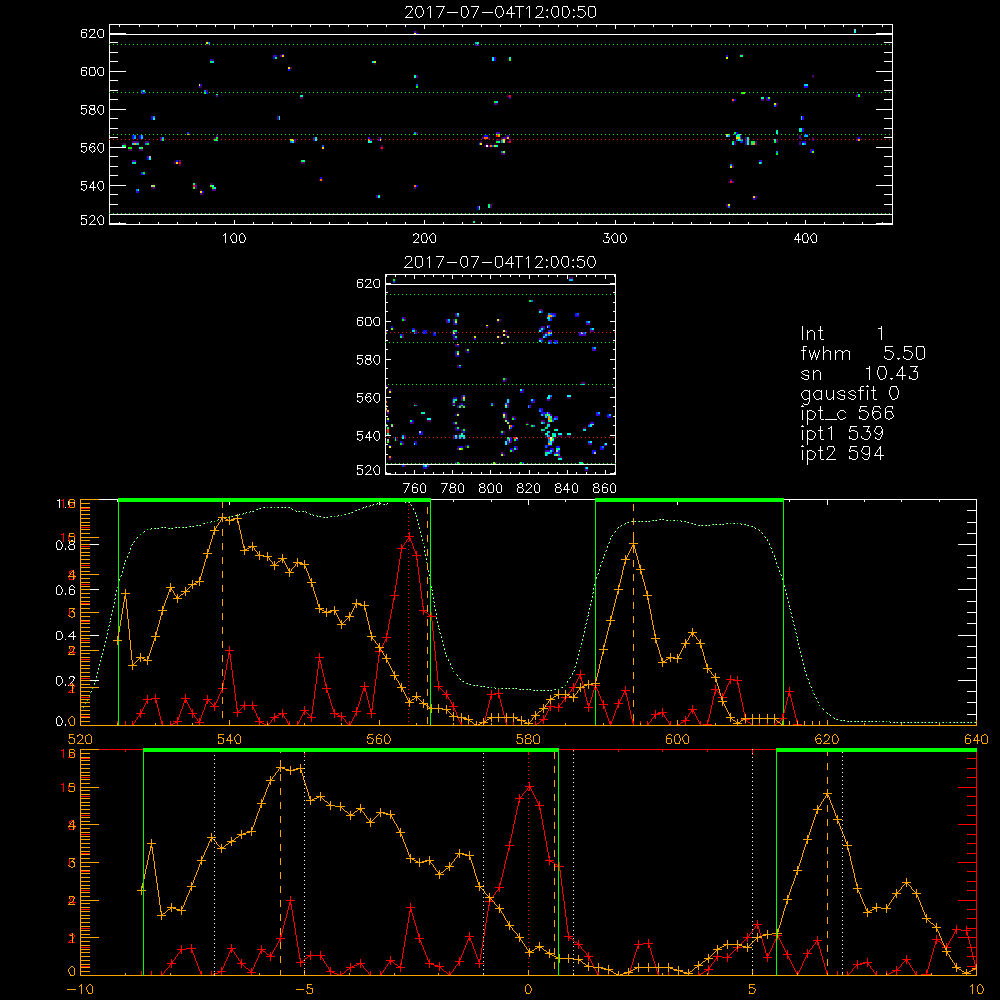1000x1000 pixels.
Task: Click y-axis label '540' on top plot
Action: 92,186
